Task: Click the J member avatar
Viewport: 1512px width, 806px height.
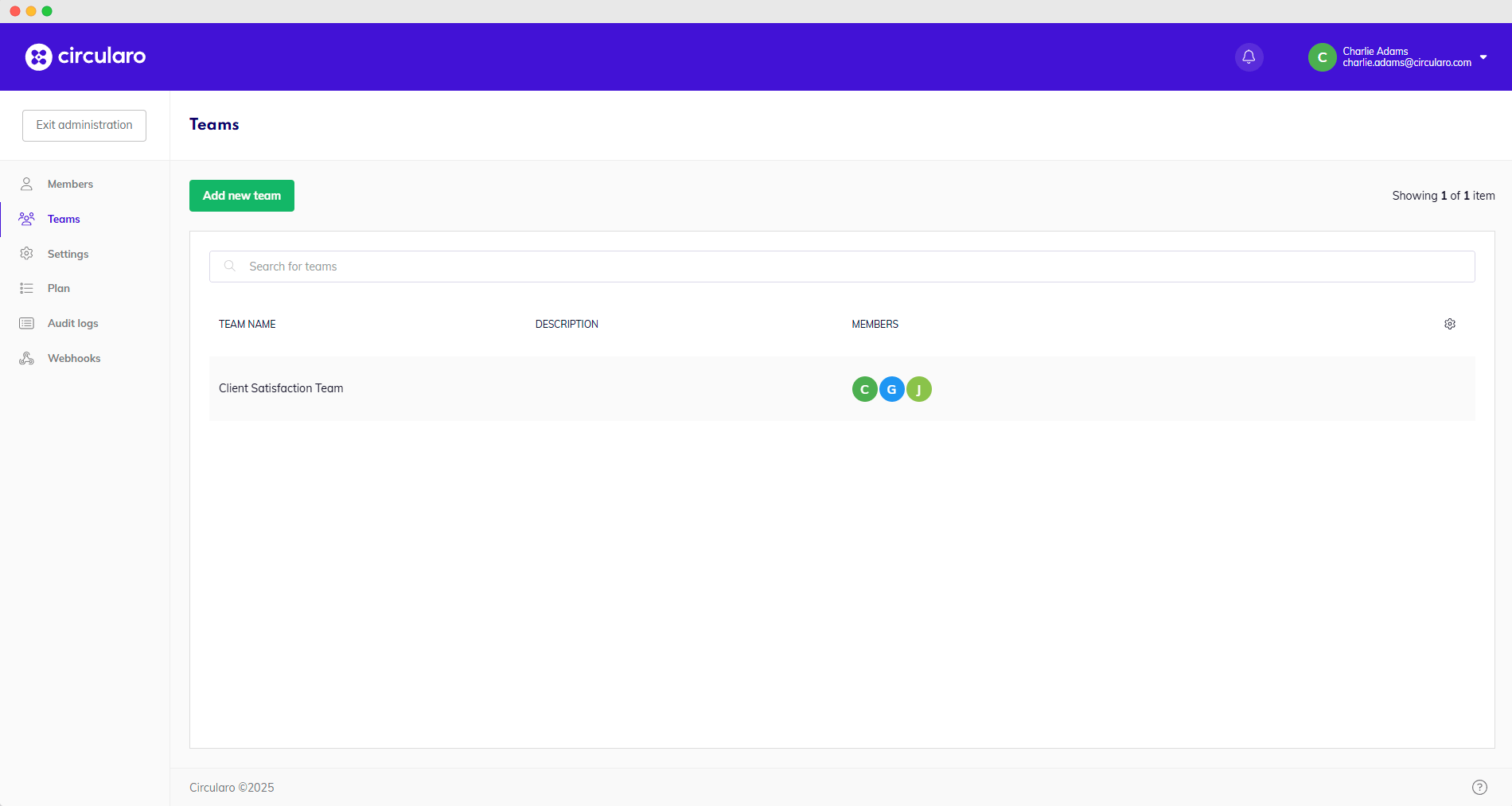Action: (919, 389)
